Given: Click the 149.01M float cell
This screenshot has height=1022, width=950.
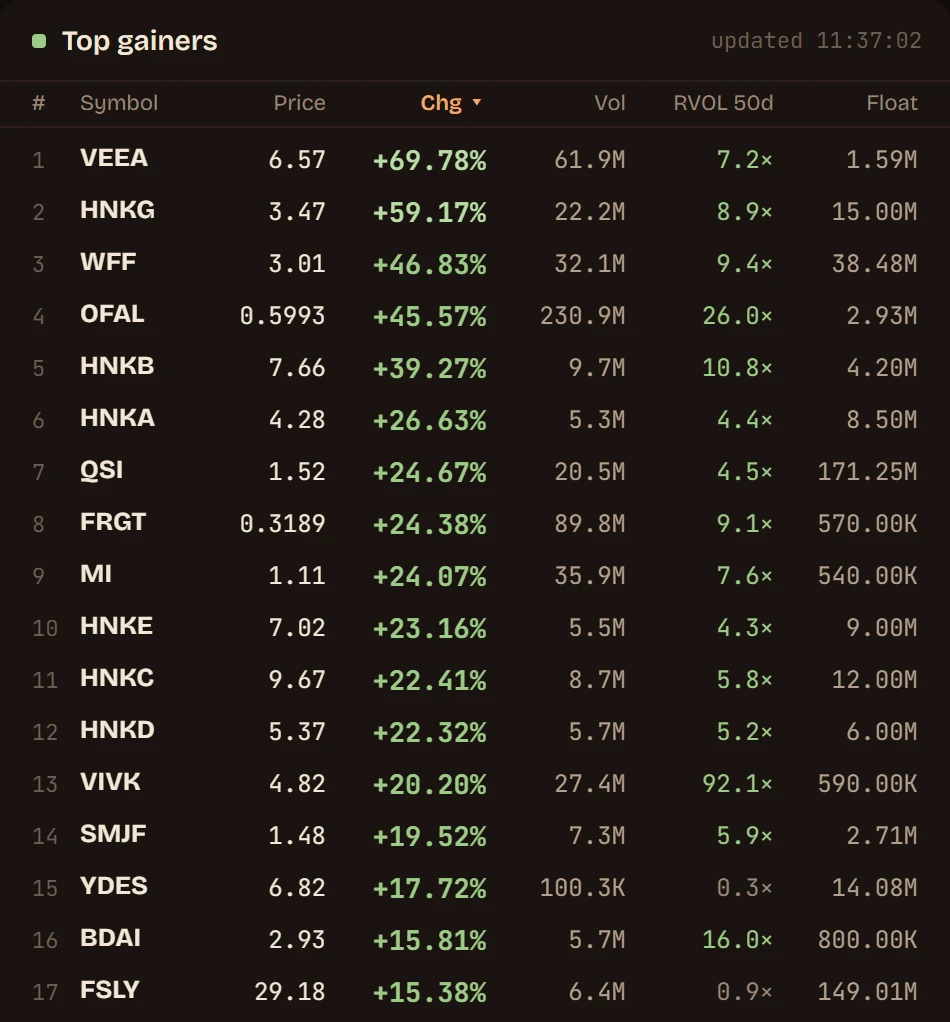Looking at the screenshot, I should [x=867, y=992].
